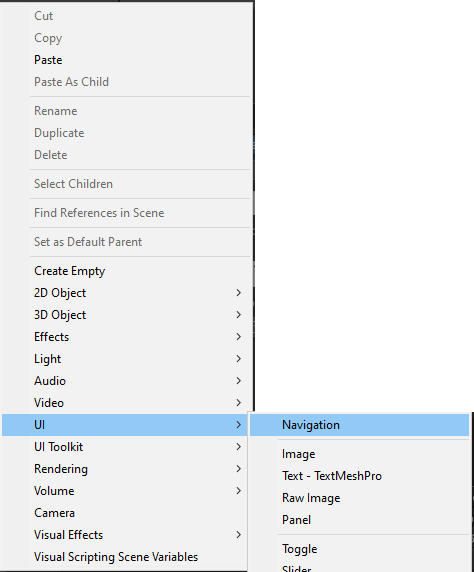The width and height of the screenshot is (474, 572).
Task: Click the UI menu entry
Action: coord(126,425)
